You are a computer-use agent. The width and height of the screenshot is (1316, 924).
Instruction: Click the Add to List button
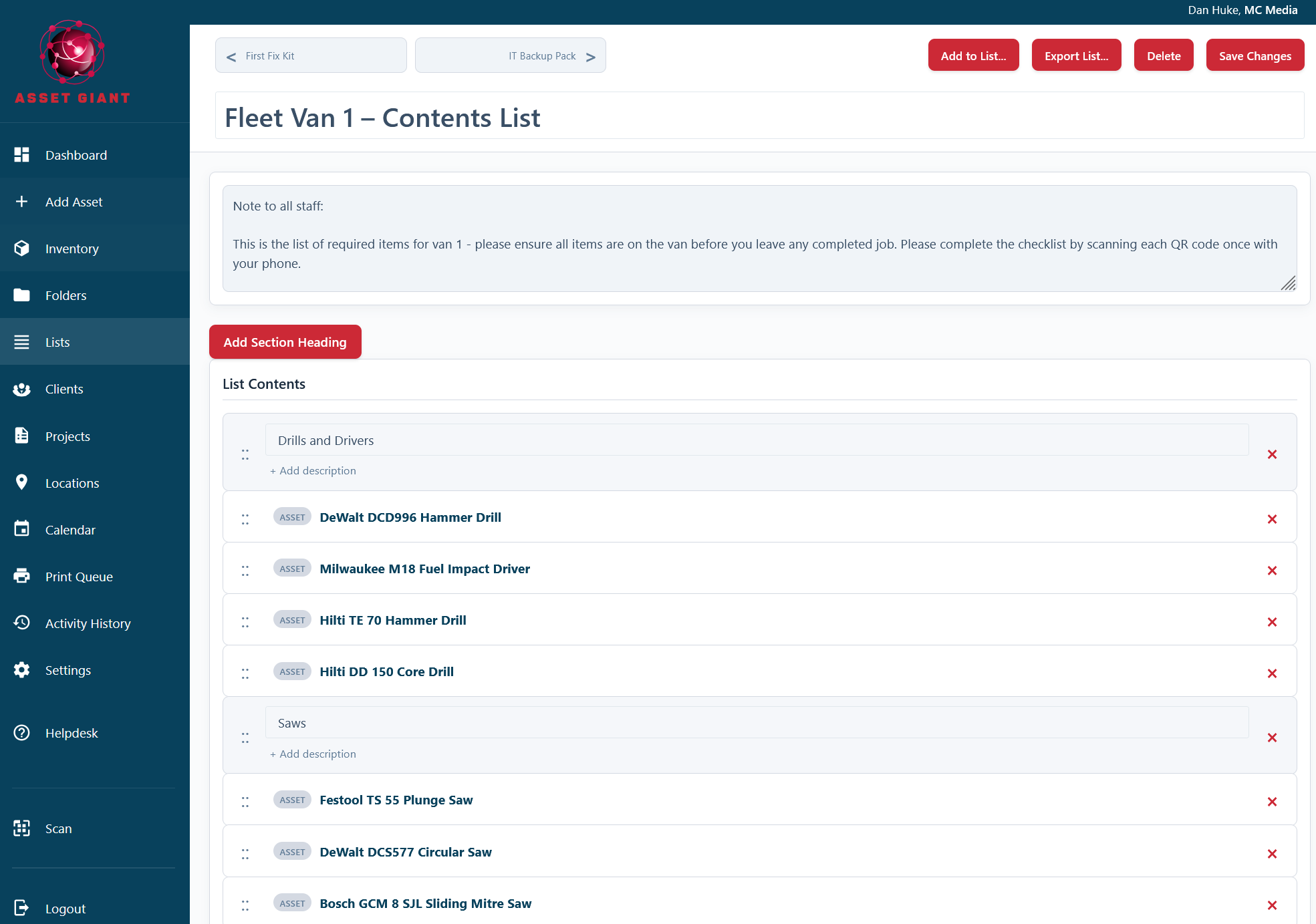973,55
